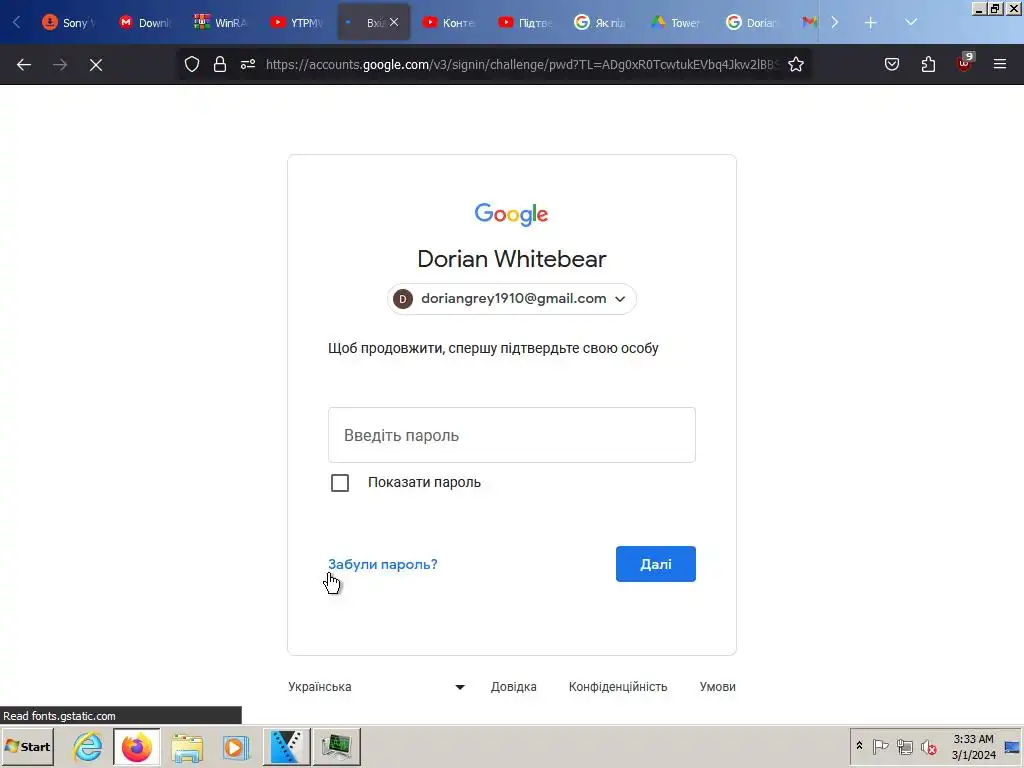Bookmark this page with the star icon

point(795,64)
